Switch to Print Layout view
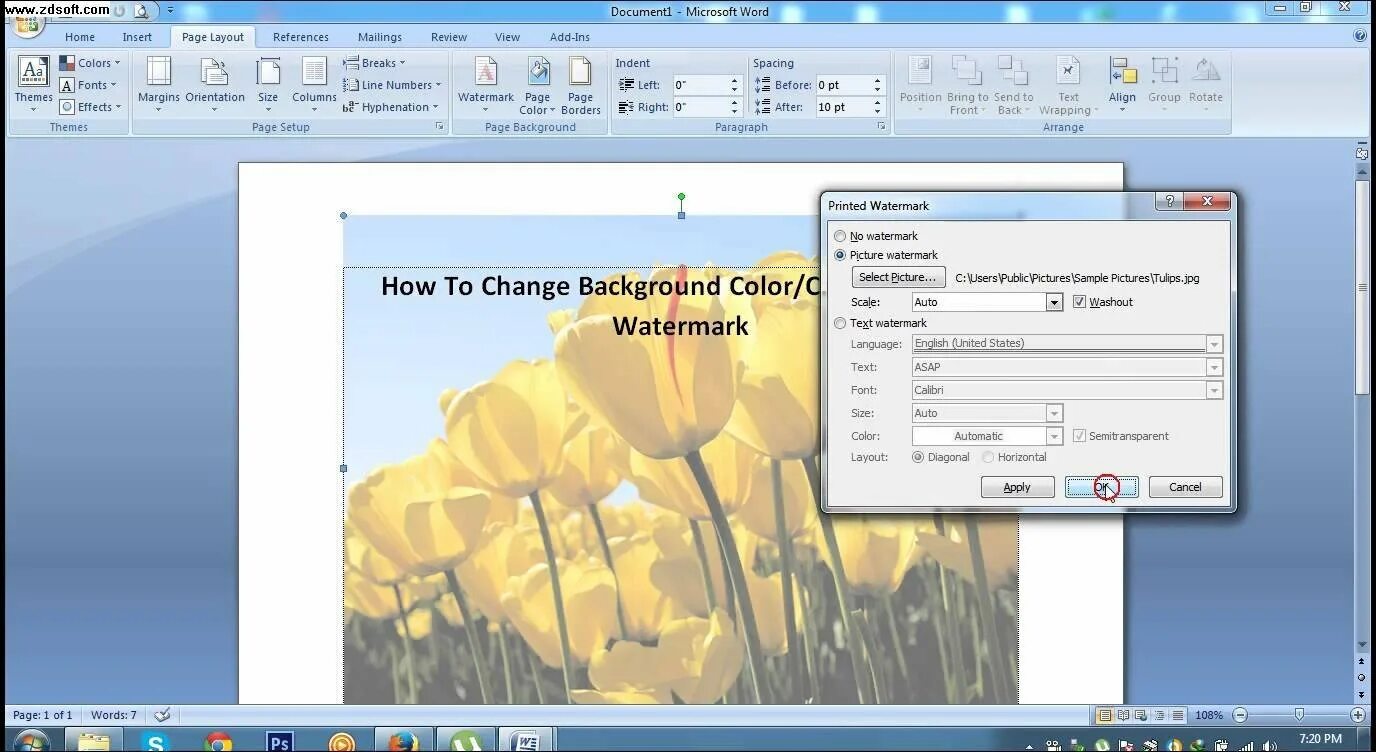 click(1105, 715)
